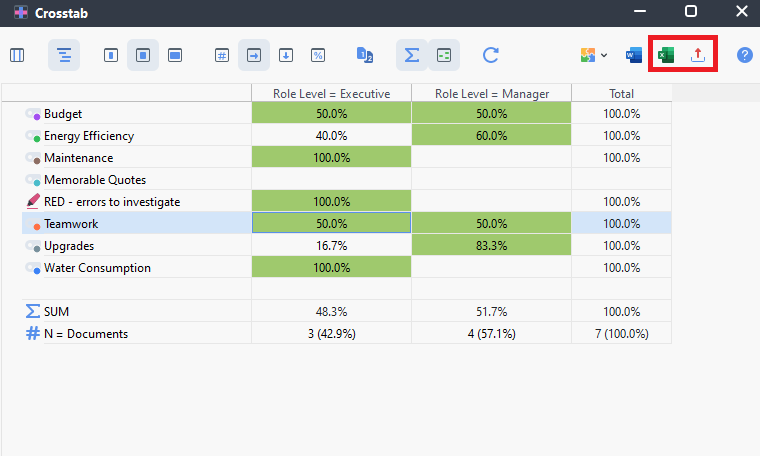Select the Upgrades row label
Screen dimensions: 760x456
[x=69, y=246]
